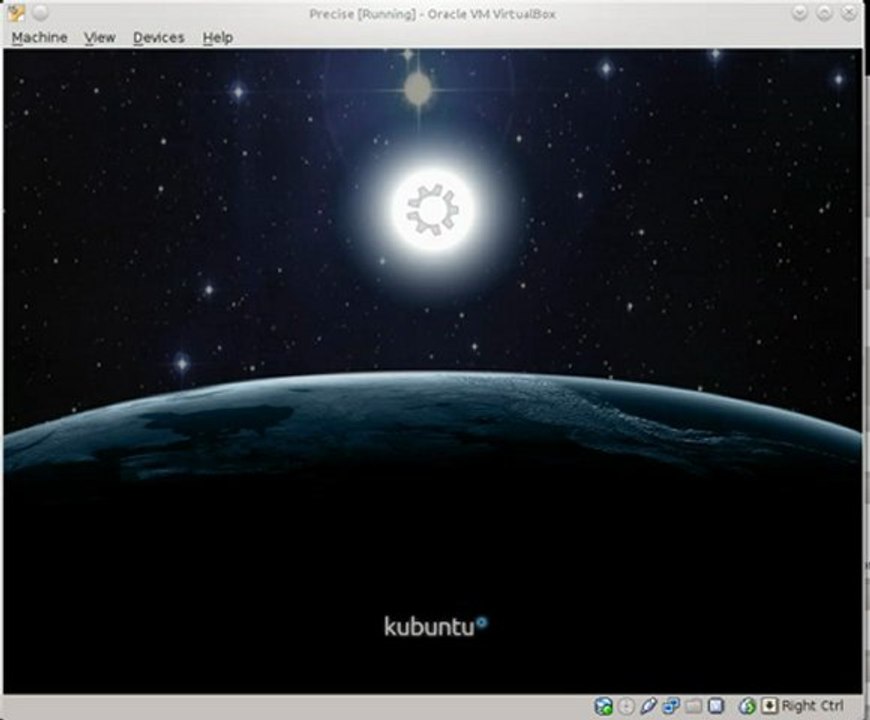Click the optical drive indicator icon
This screenshot has height=720, width=870.
click(x=626, y=706)
